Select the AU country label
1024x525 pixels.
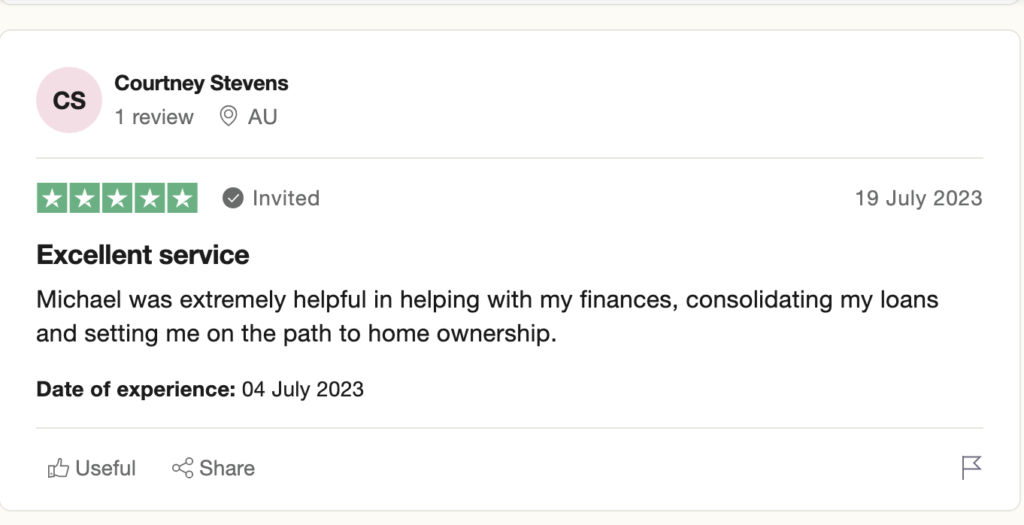263,117
